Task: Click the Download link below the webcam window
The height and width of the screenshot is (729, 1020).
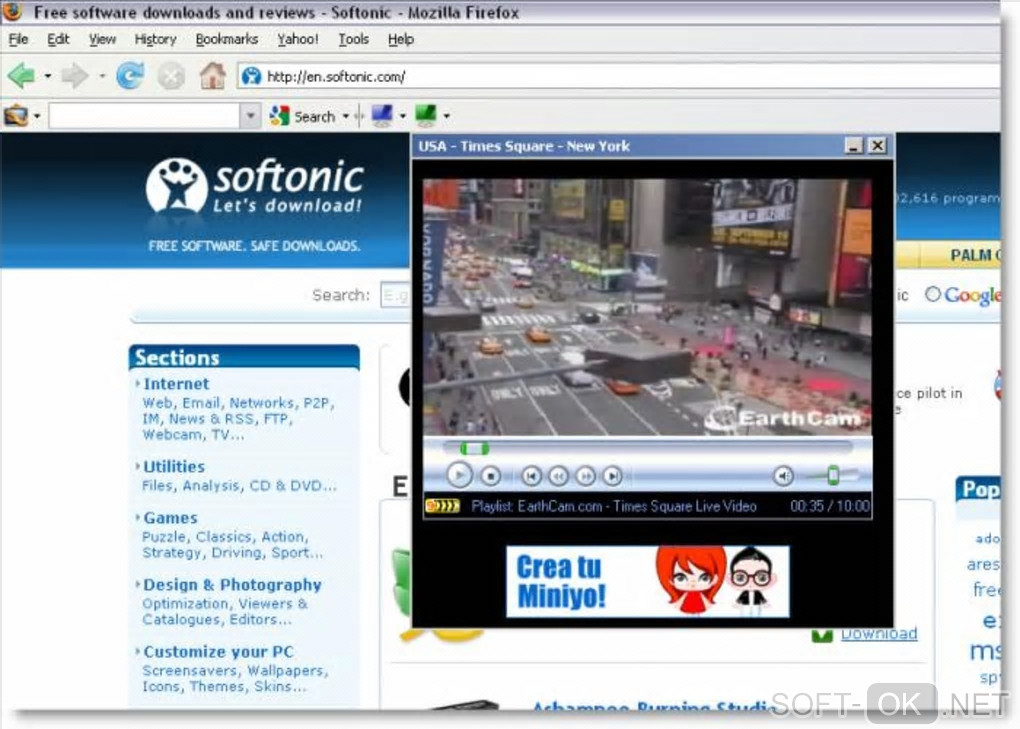Action: [x=879, y=634]
